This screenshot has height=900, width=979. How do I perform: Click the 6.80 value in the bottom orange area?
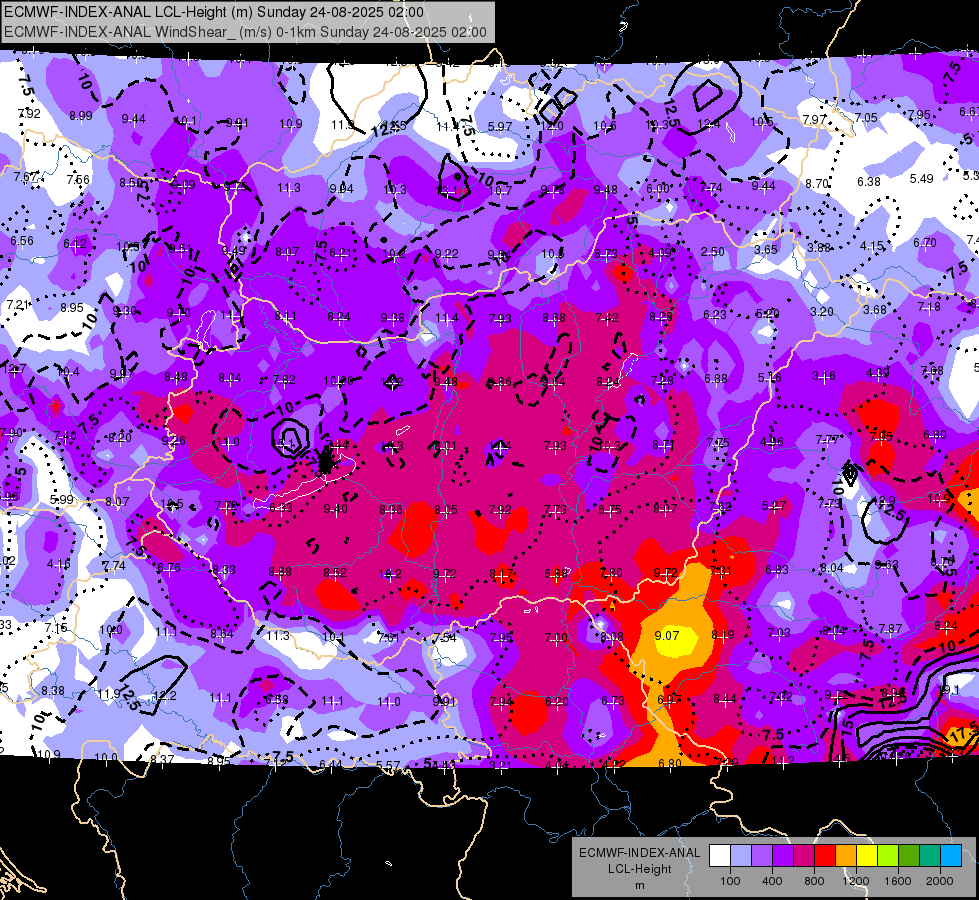(669, 763)
